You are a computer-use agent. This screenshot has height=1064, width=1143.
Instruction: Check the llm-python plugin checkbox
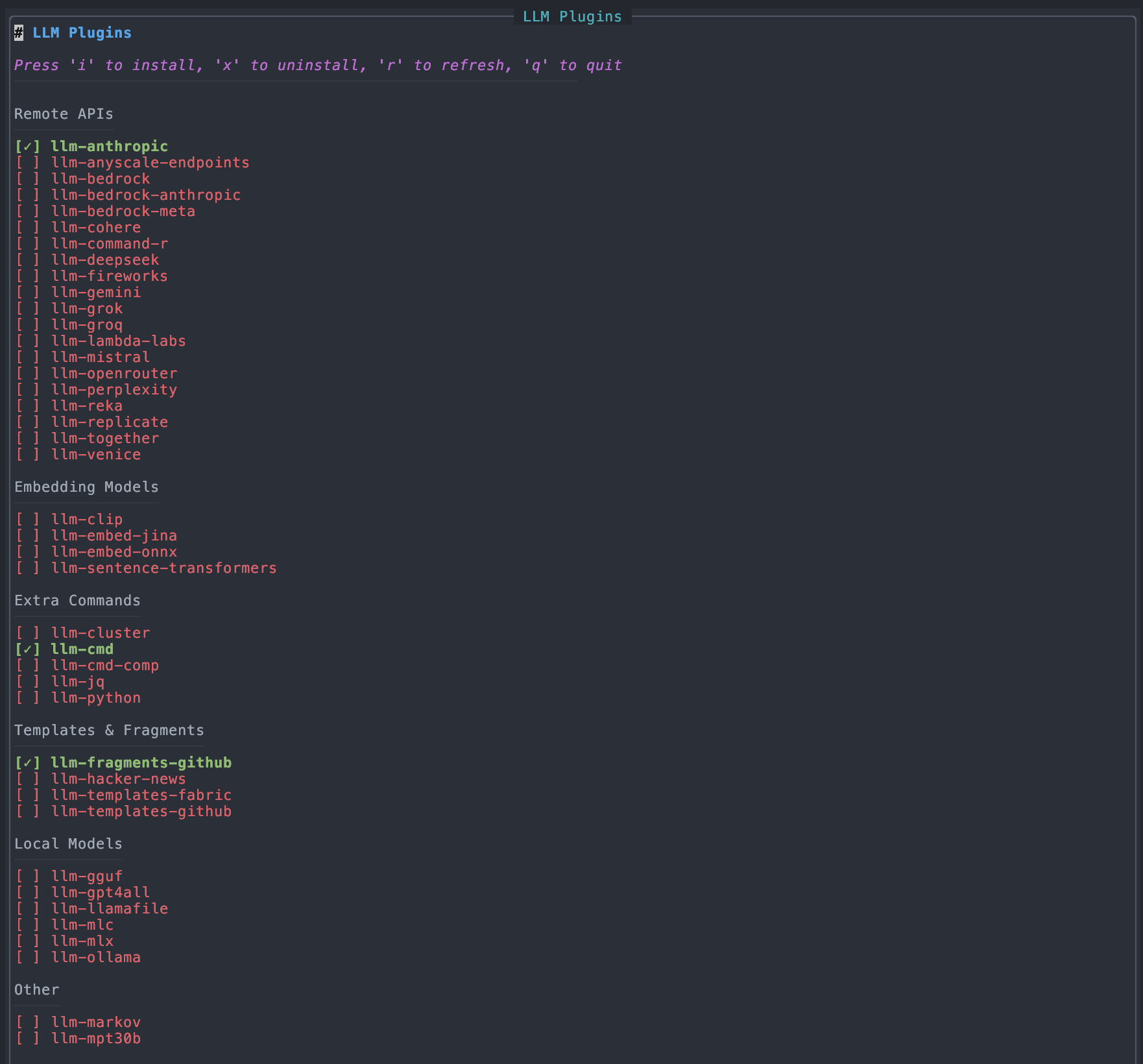click(27, 697)
